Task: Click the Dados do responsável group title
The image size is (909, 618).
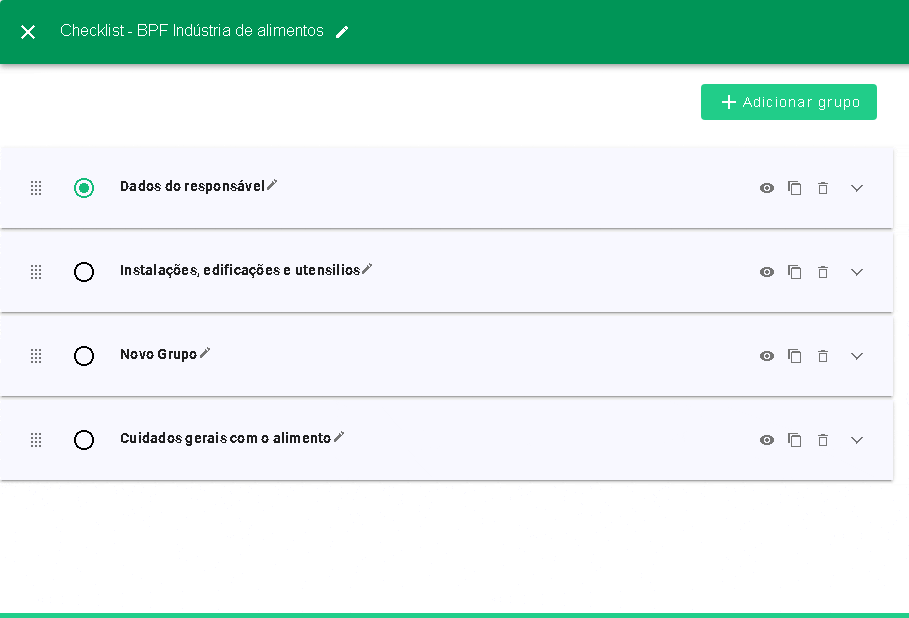Action: [x=191, y=186]
